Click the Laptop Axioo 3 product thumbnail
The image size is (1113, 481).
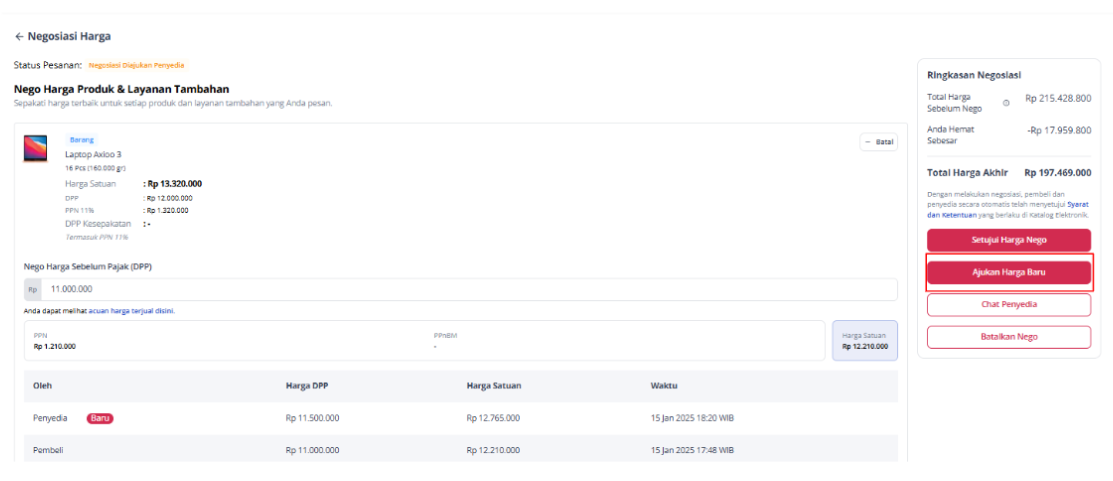click(35, 149)
